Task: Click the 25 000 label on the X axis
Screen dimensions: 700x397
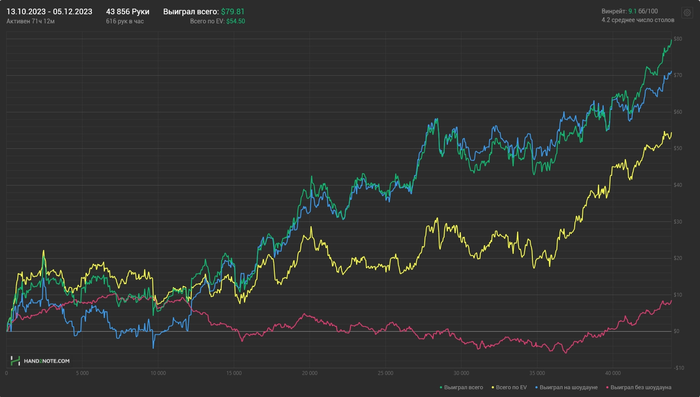Action: pos(386,373)
